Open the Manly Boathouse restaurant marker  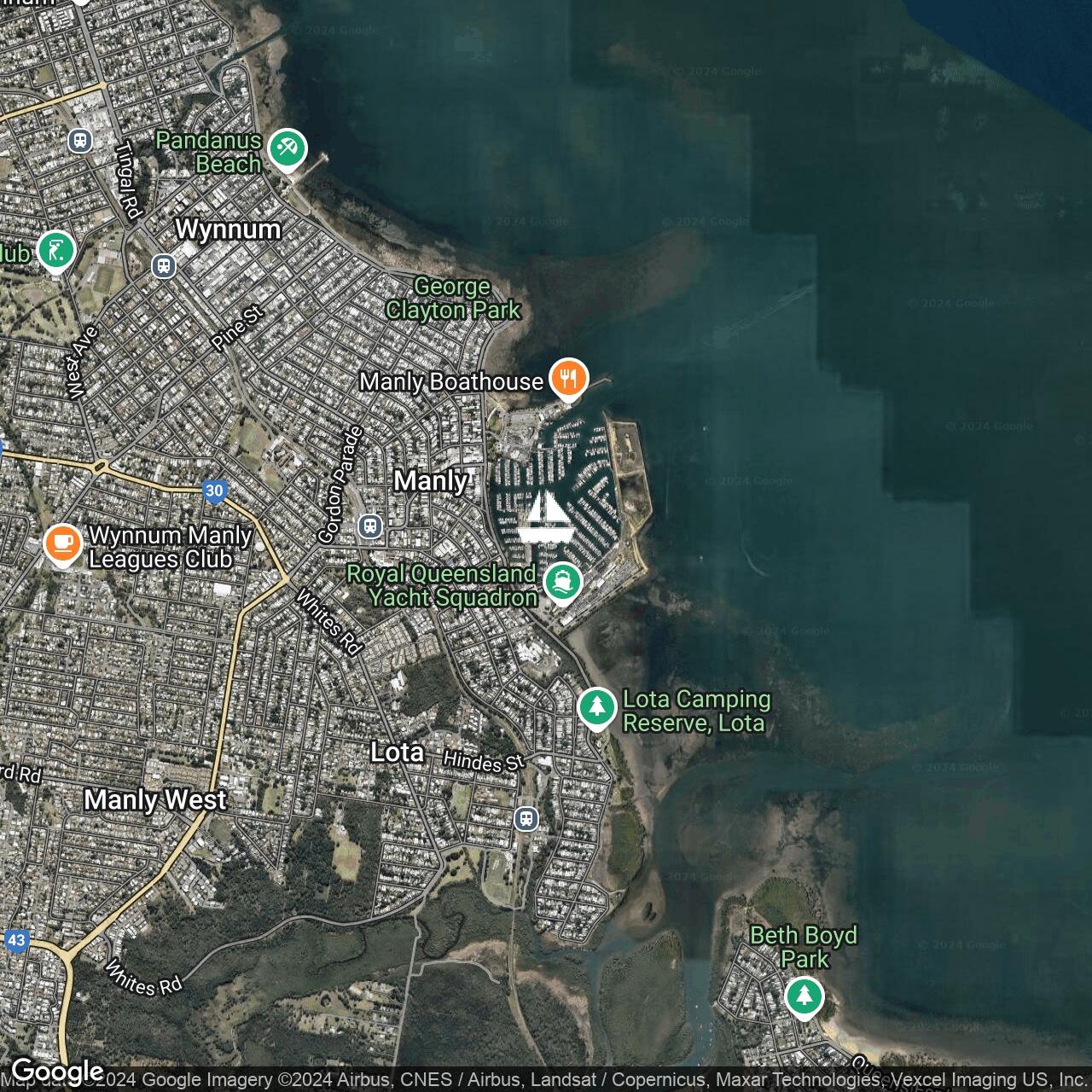567,378
